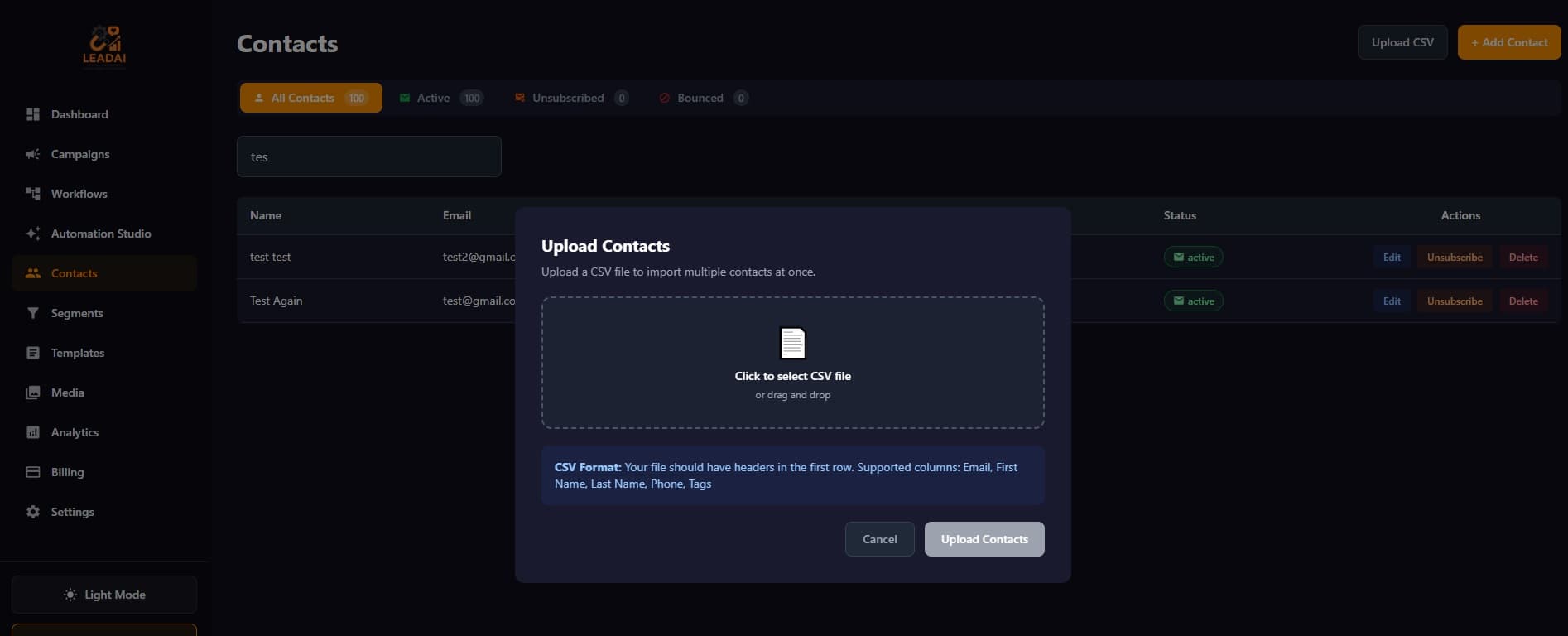Viewport: 1568px width, 636px height.
Task: Click the Campaigns megaphone icon
Action: click(x=33, y=154)
